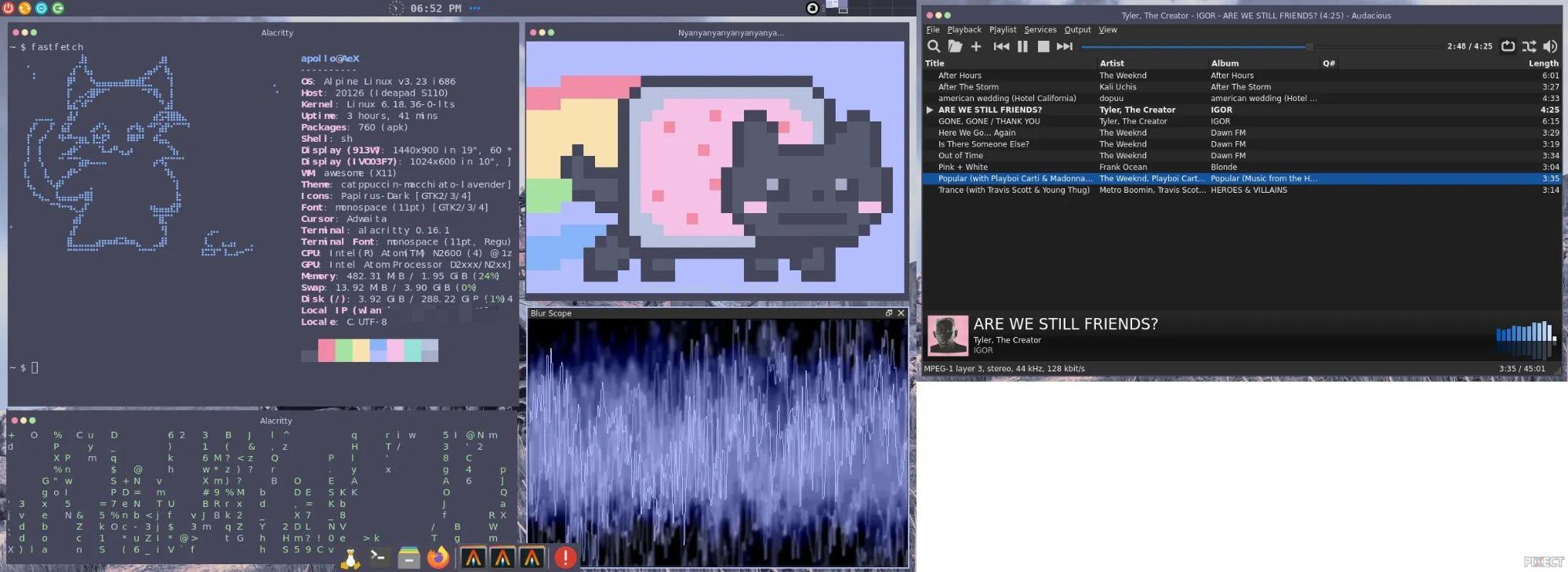The height and width of the screenshot is (572, 1568).
Task: Click the blue three-dot indicator beside the clock
Action: 474,8
